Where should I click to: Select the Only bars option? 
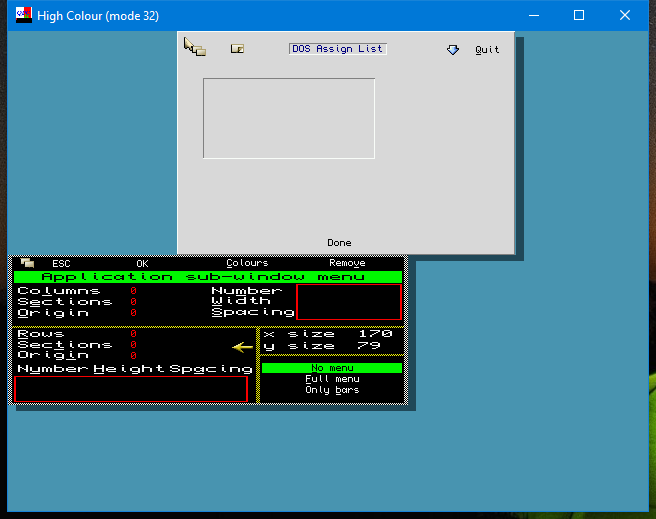(x=332, y=390)
